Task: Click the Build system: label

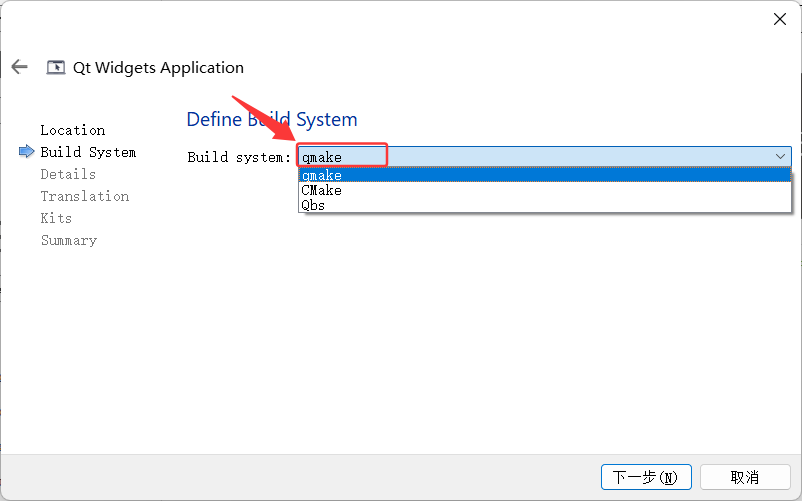Action: [x=239, y=157]
